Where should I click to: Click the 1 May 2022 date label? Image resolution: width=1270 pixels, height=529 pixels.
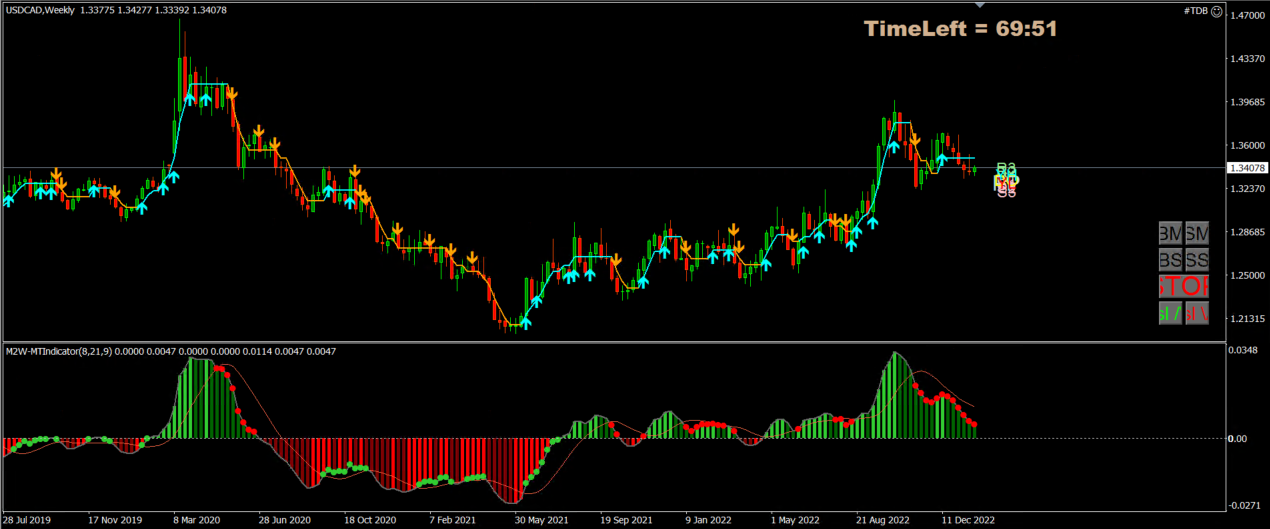[x=797, y=521]
